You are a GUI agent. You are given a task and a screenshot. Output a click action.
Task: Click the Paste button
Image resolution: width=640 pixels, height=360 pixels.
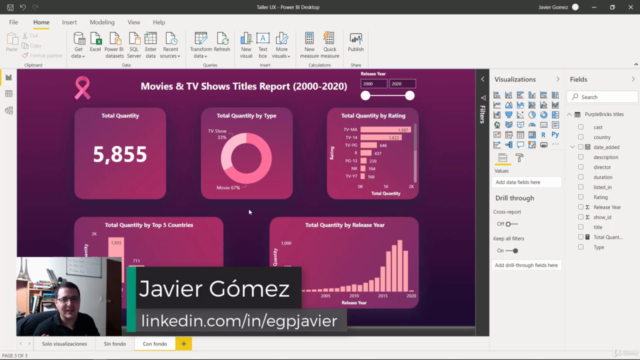(x=11, y=42)
